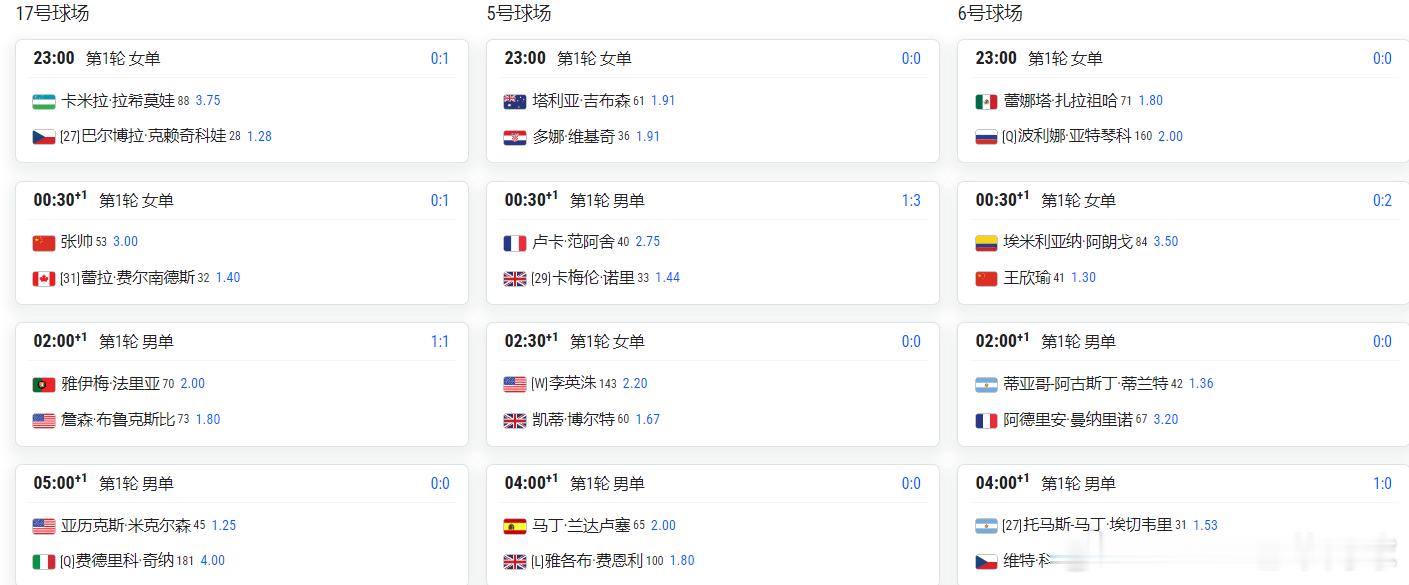Open the 6号球场 court heading
Screen dimensions: 1409x585
[x=990, y=13]
